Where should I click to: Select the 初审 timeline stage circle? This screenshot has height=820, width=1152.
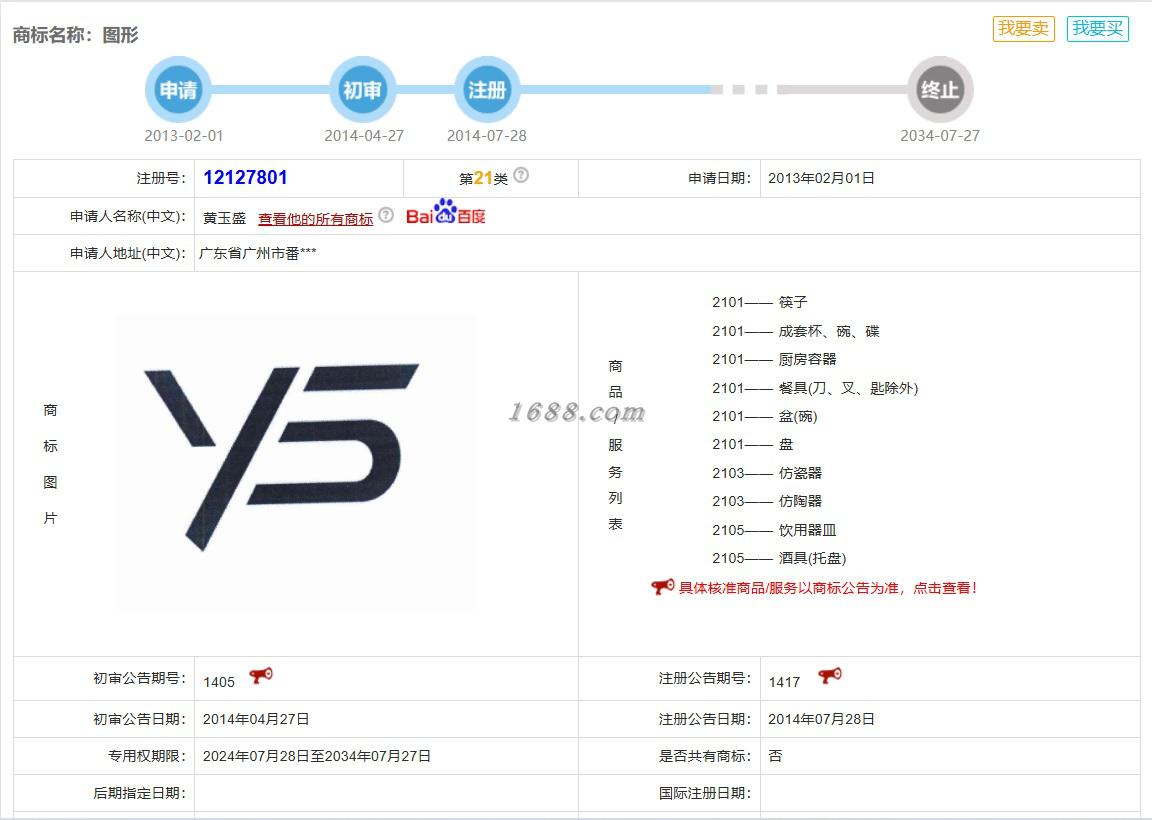coord(362,90)
